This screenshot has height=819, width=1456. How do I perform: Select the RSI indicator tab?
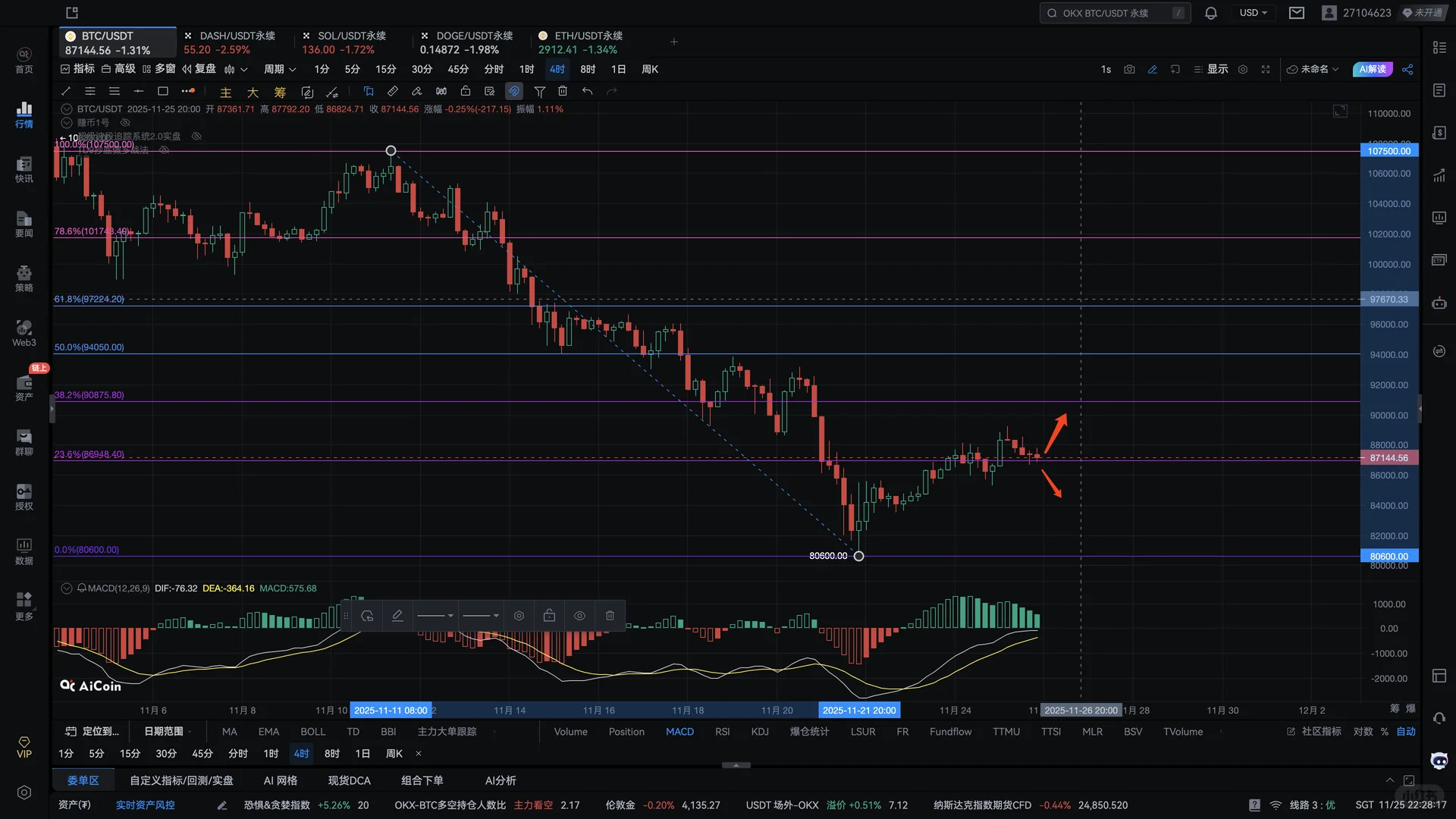pos(722,732)
